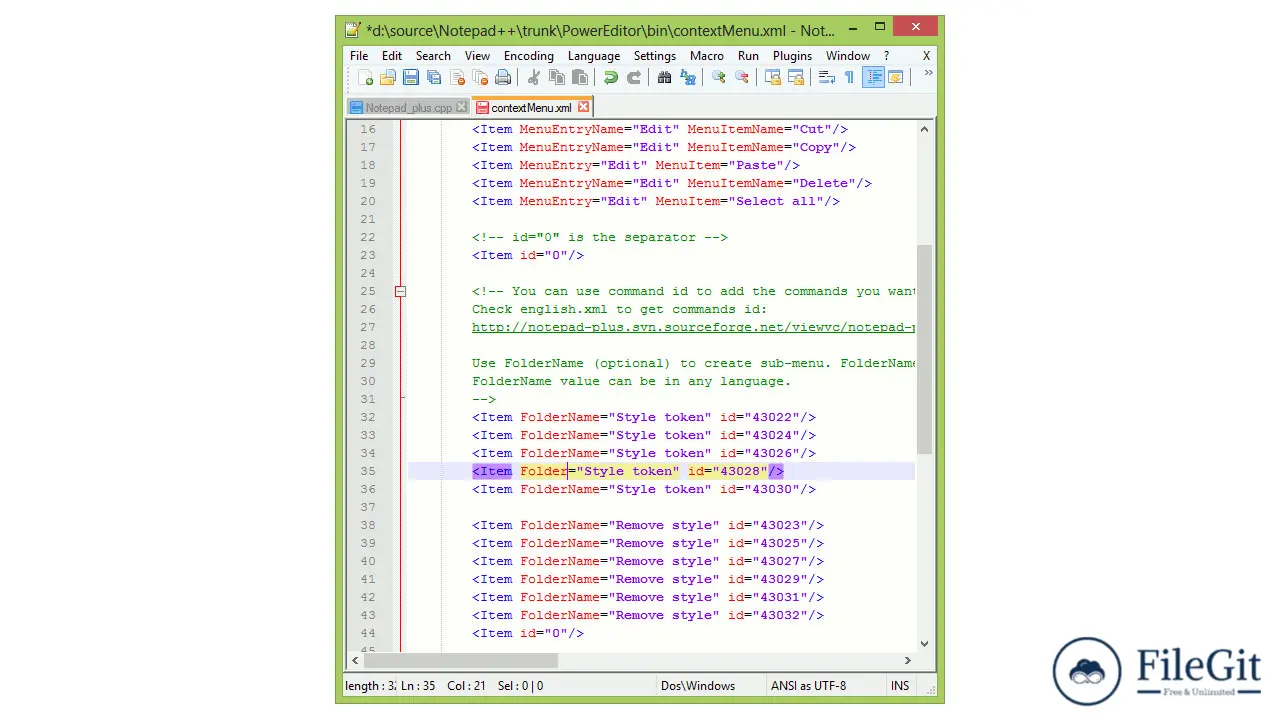Click the Open file folder icon
The width and height of the screenshot is (1280, 720).
388,77
